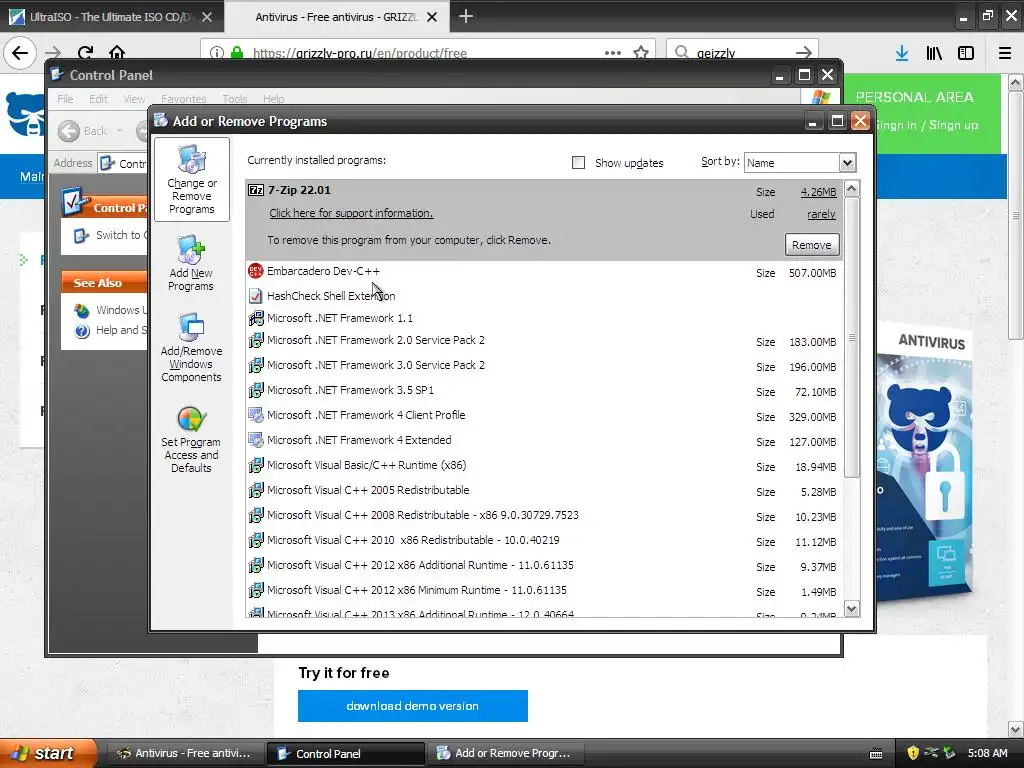Open Control Panel File menu
The image size is (1024, 768).
65,99
